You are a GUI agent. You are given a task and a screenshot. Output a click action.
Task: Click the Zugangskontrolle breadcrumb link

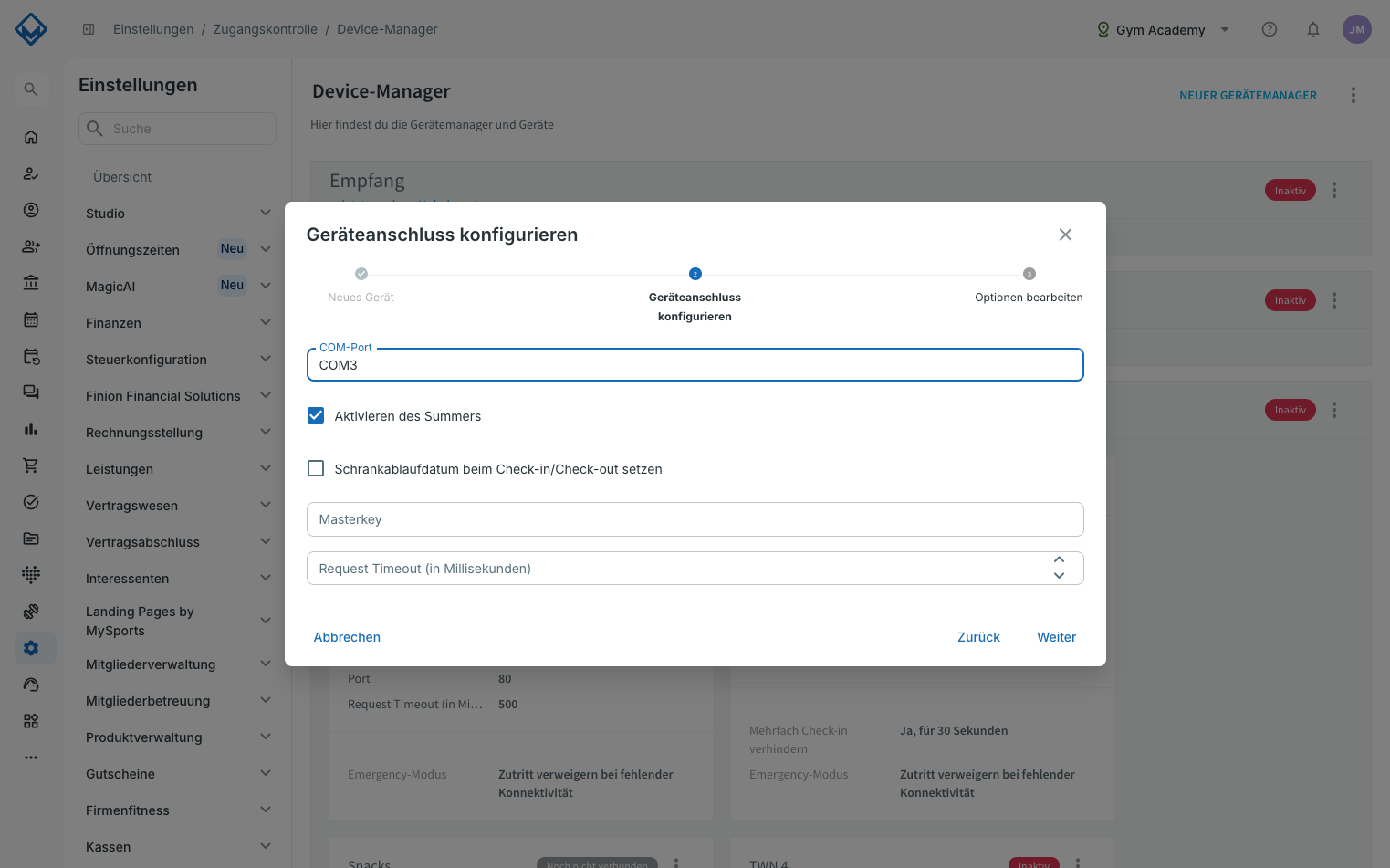pos(266,29)
